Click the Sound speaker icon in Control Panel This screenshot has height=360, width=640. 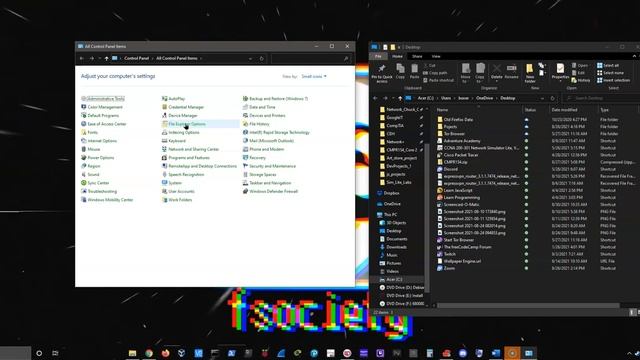pyautogui.click(x=84, y=174)
